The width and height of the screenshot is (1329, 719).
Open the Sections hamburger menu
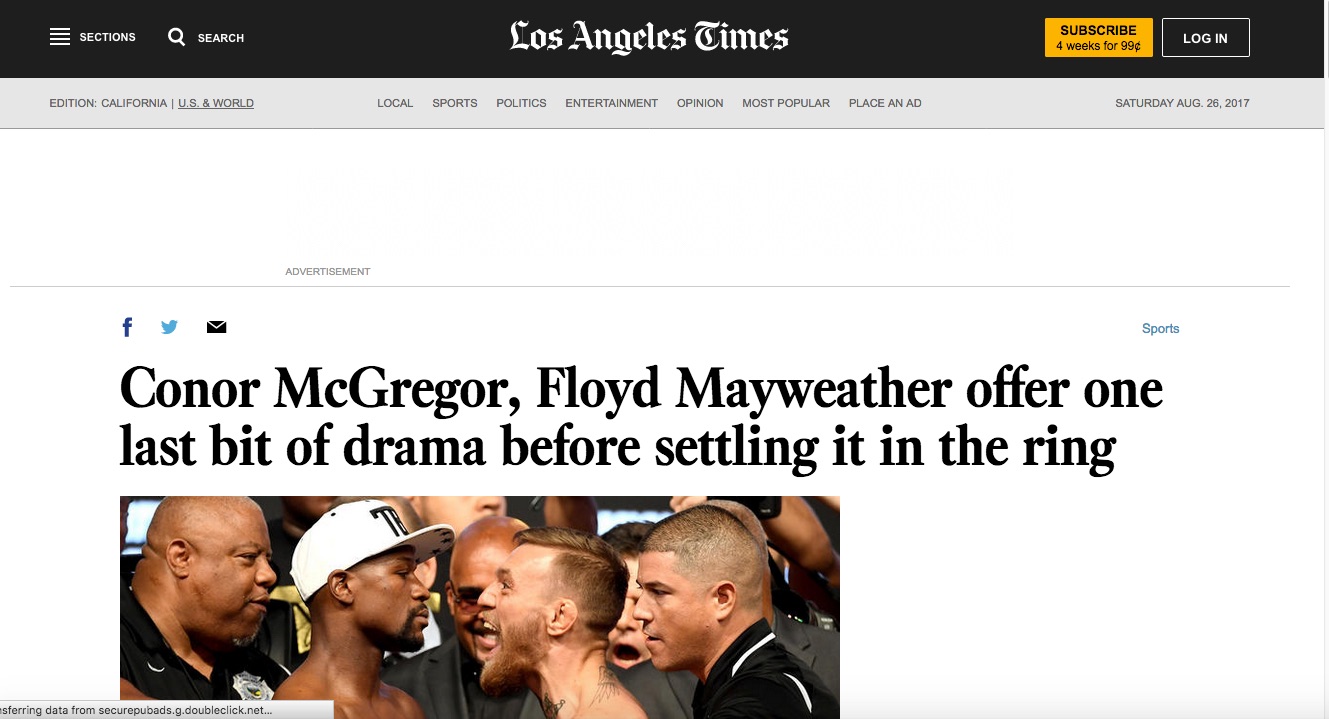click(60, 37)
